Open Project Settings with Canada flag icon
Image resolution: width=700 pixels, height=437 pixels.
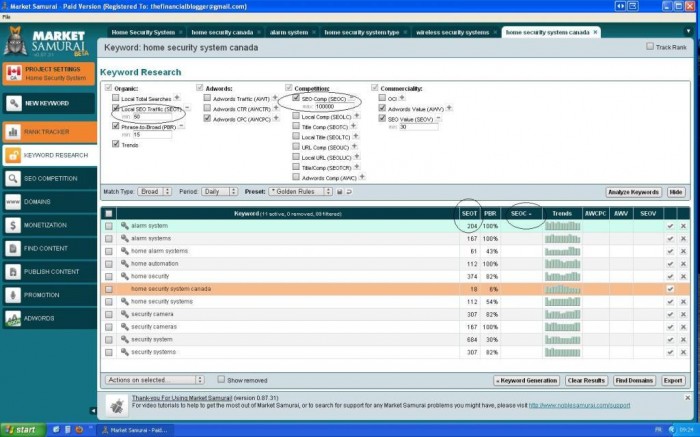pyautogui.click(x=49, y=74)
